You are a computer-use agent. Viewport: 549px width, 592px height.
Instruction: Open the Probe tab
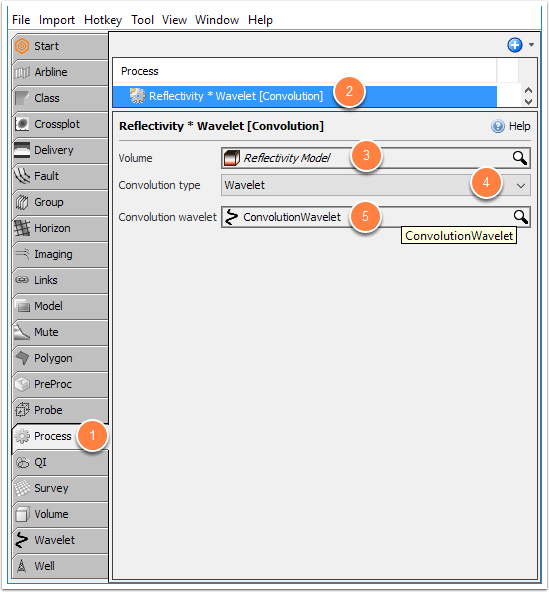tap(60, 410)
